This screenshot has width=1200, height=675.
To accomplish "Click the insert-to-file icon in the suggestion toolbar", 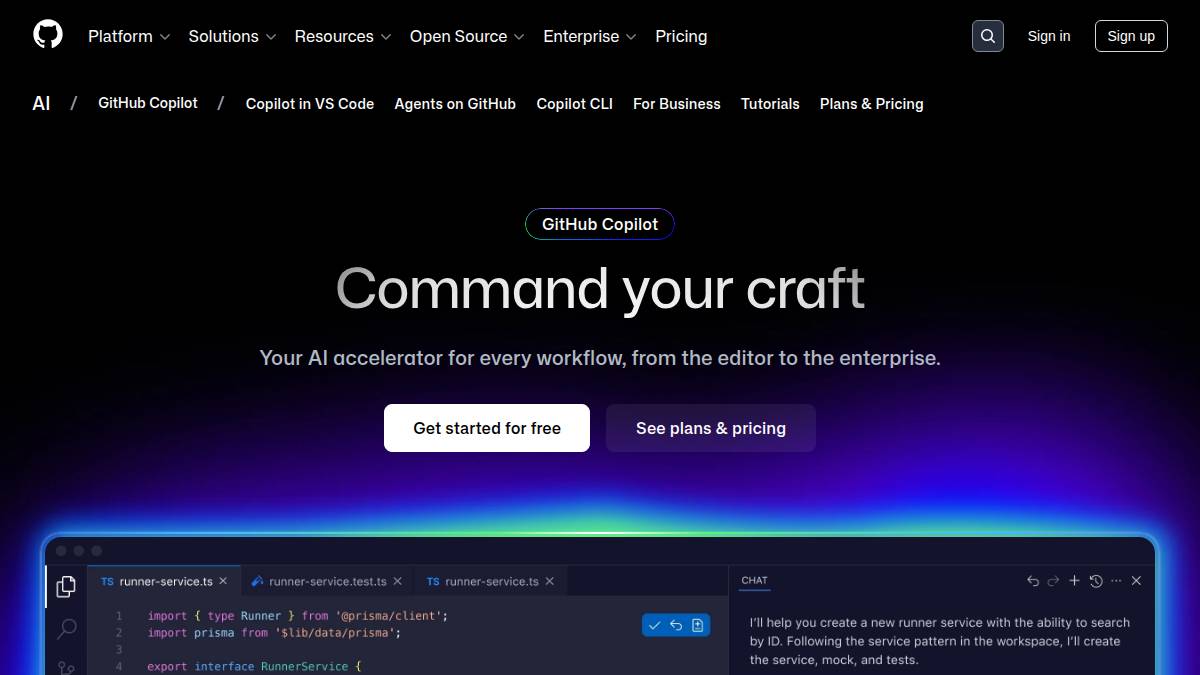I will [697, 624].
